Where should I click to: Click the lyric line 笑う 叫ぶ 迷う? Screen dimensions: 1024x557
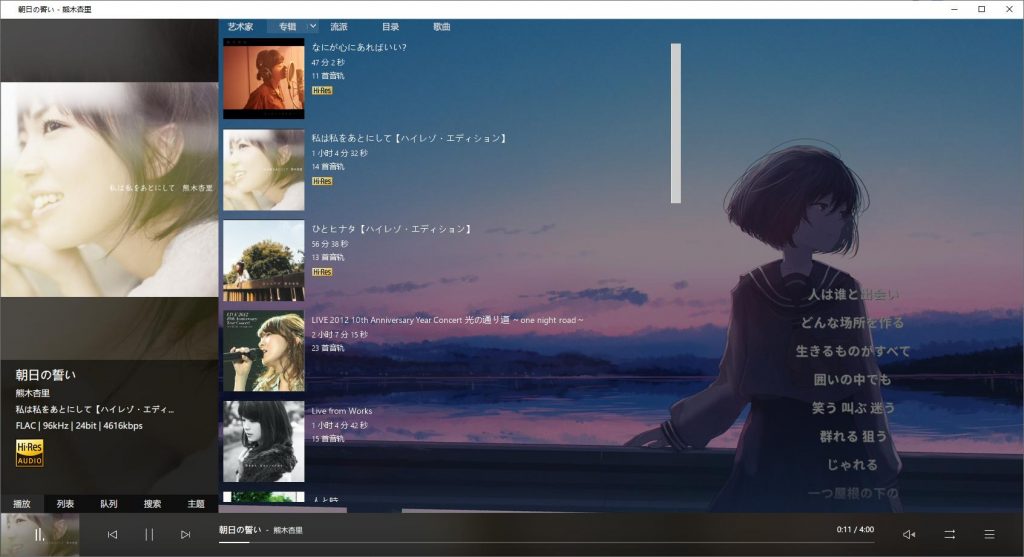853,408
